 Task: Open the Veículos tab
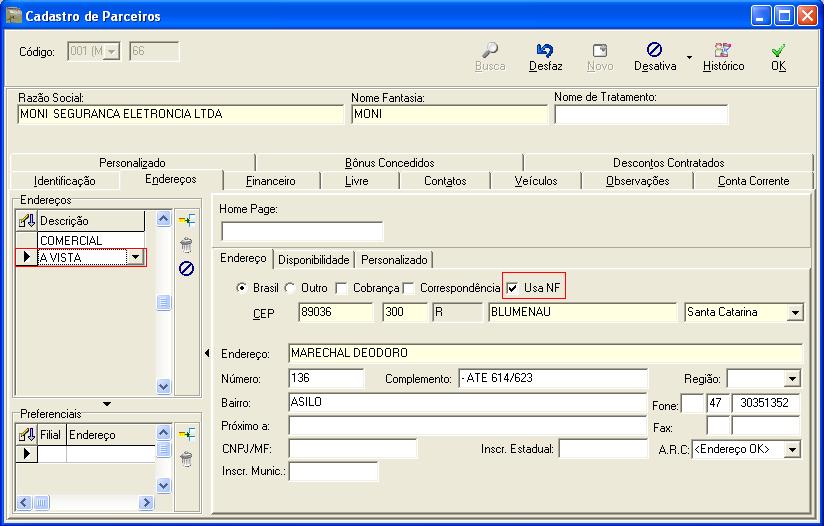535,181
